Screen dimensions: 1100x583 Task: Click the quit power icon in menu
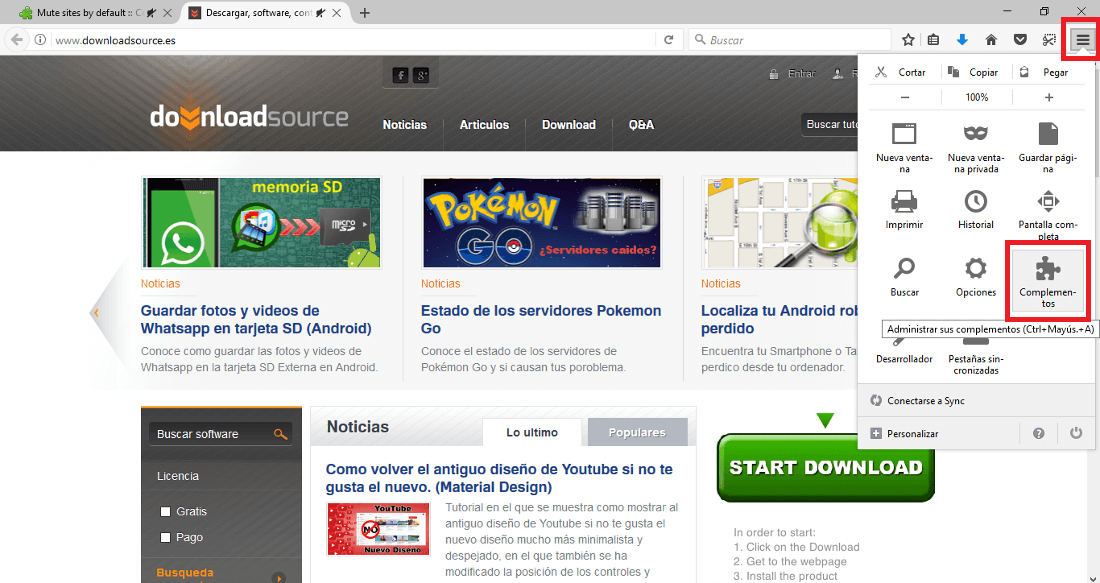point(1075,434)
